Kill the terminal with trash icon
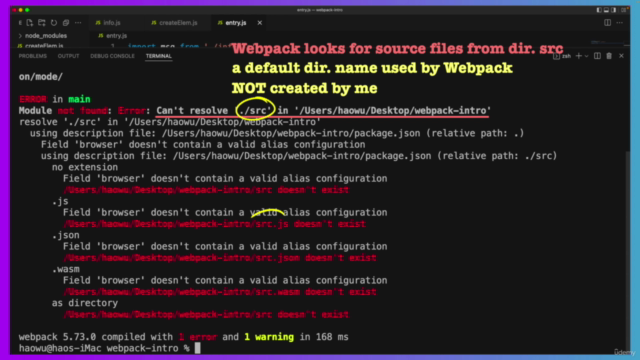This screenshot has height=360, width=640. click(609, 56)
